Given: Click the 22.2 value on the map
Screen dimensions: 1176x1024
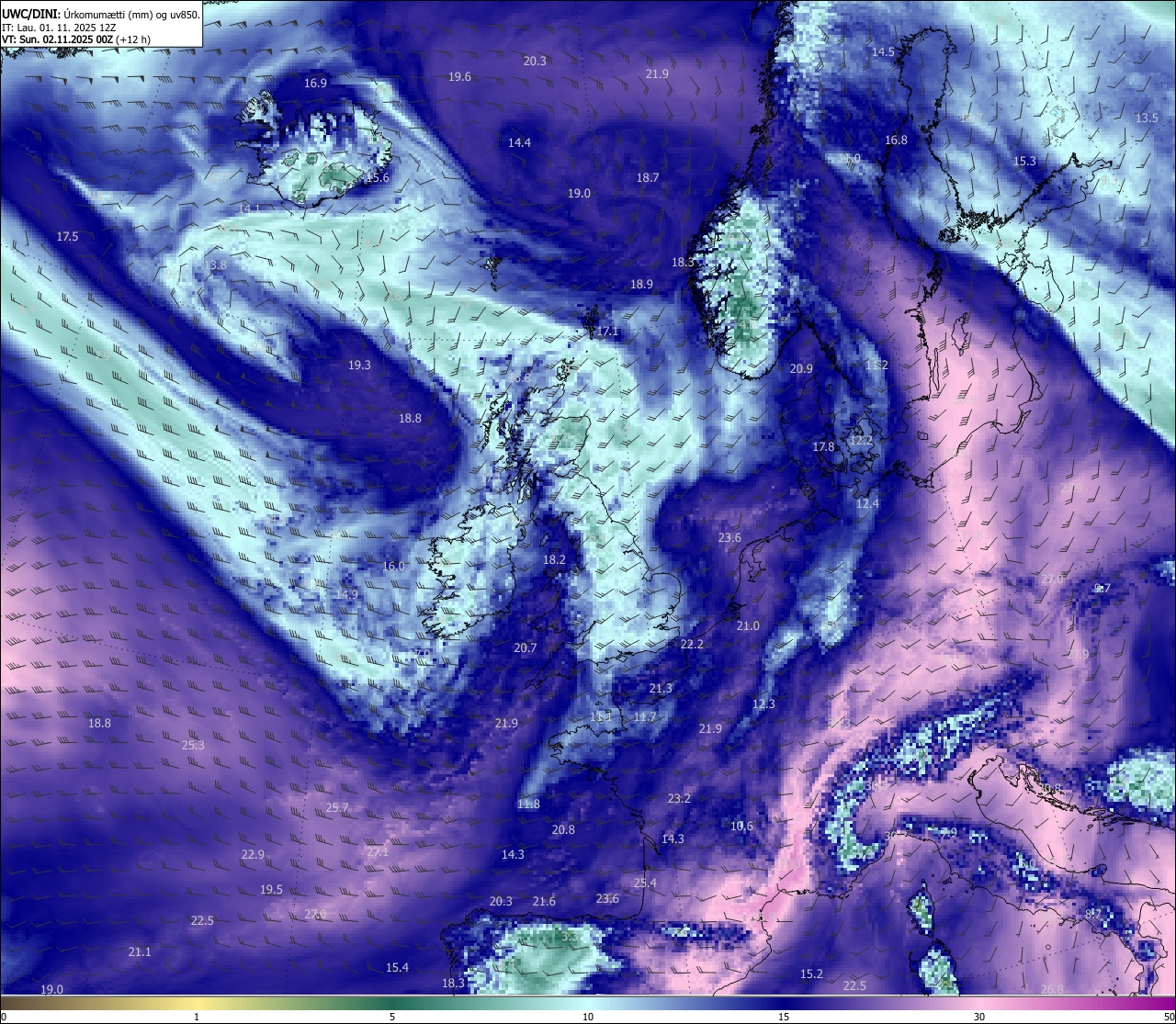Looking at the screenshot, I should point(692,644).
